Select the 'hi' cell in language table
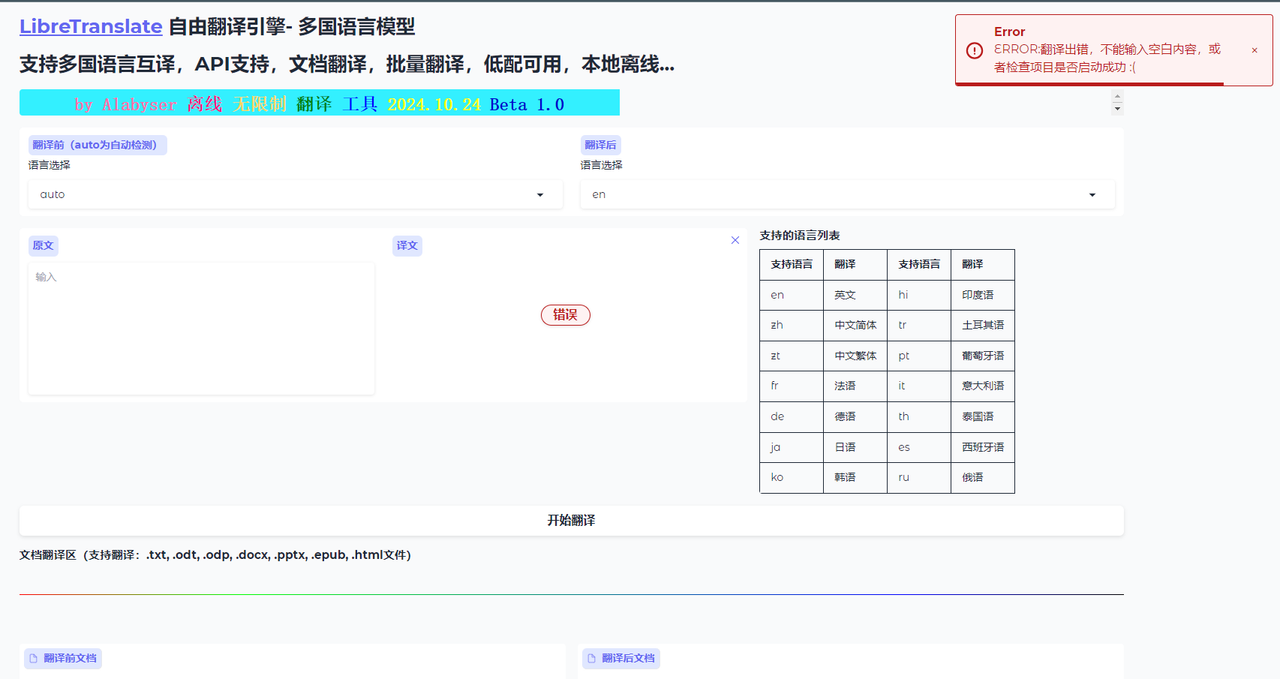Screen dimensions: 1280x679 (918, 295)
